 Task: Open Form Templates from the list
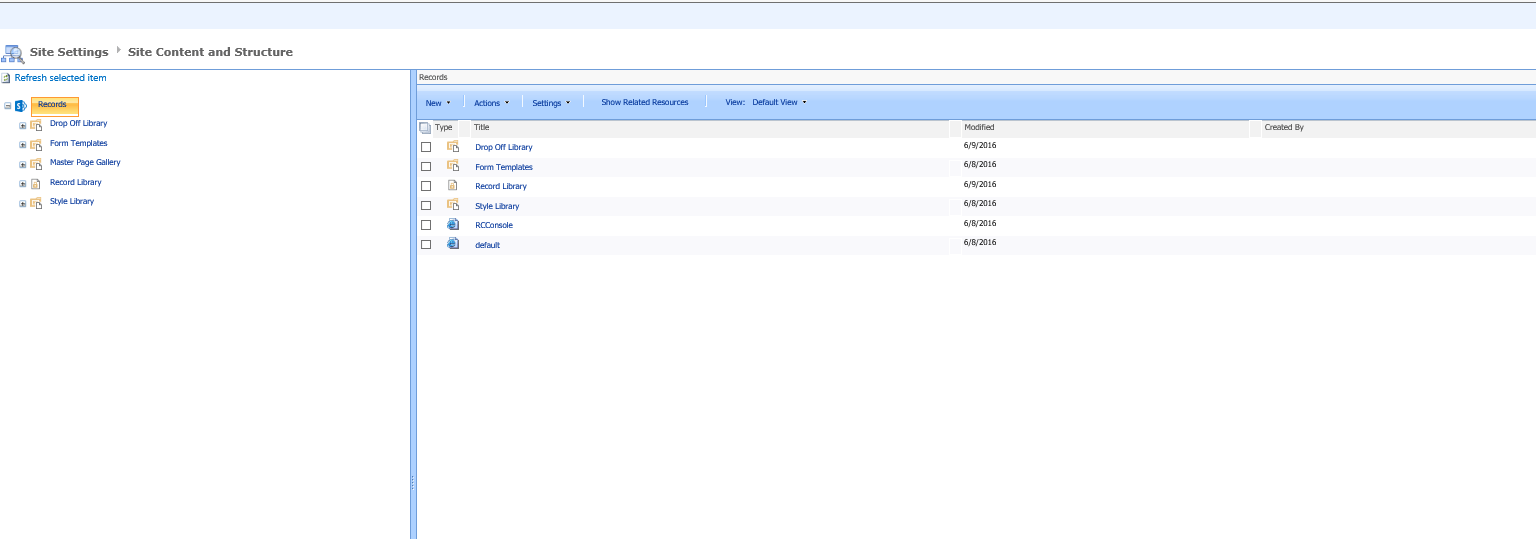[503, 167]
